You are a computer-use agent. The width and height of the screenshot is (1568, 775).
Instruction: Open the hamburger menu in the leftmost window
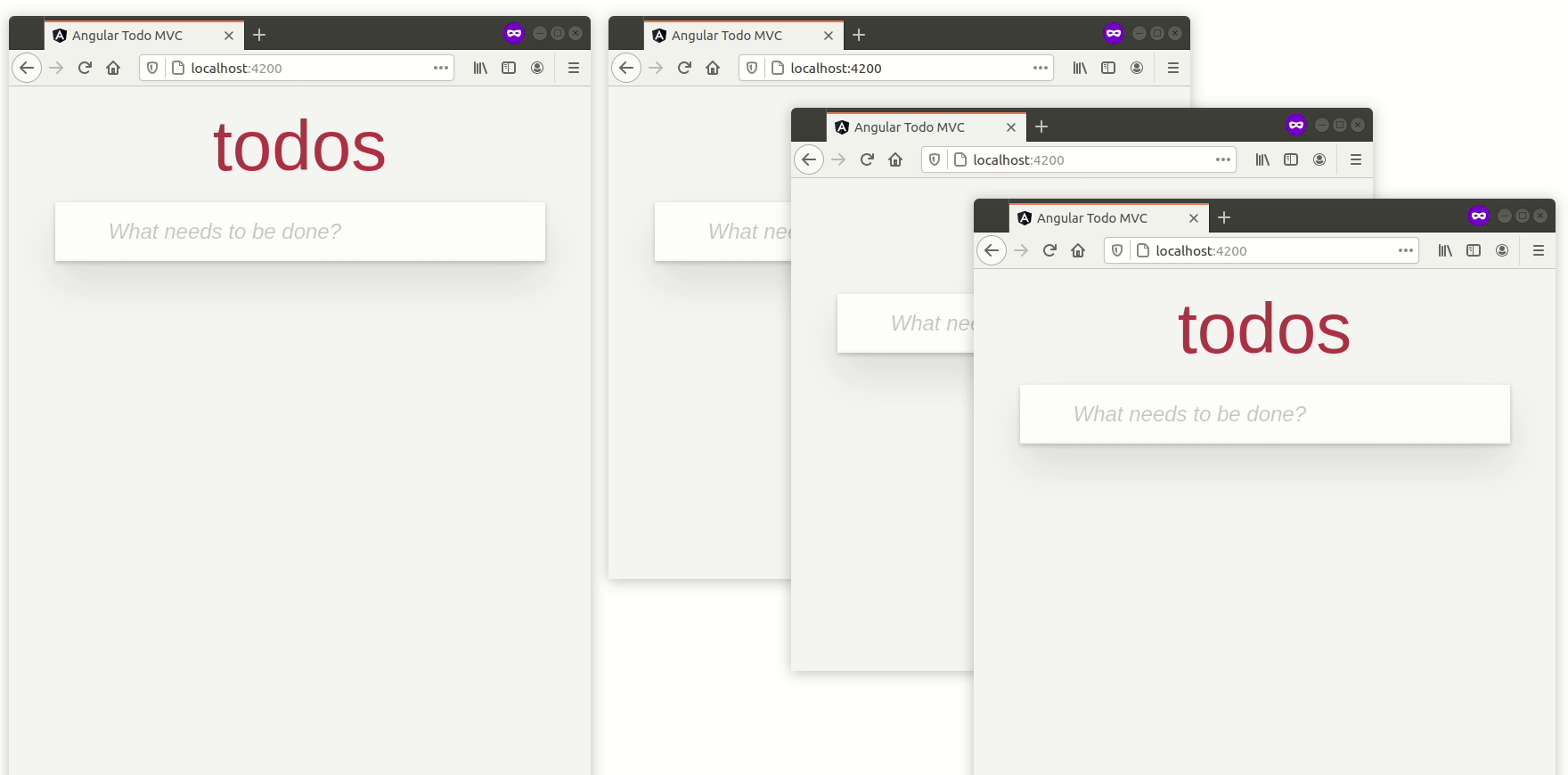[x=574, y=68]
